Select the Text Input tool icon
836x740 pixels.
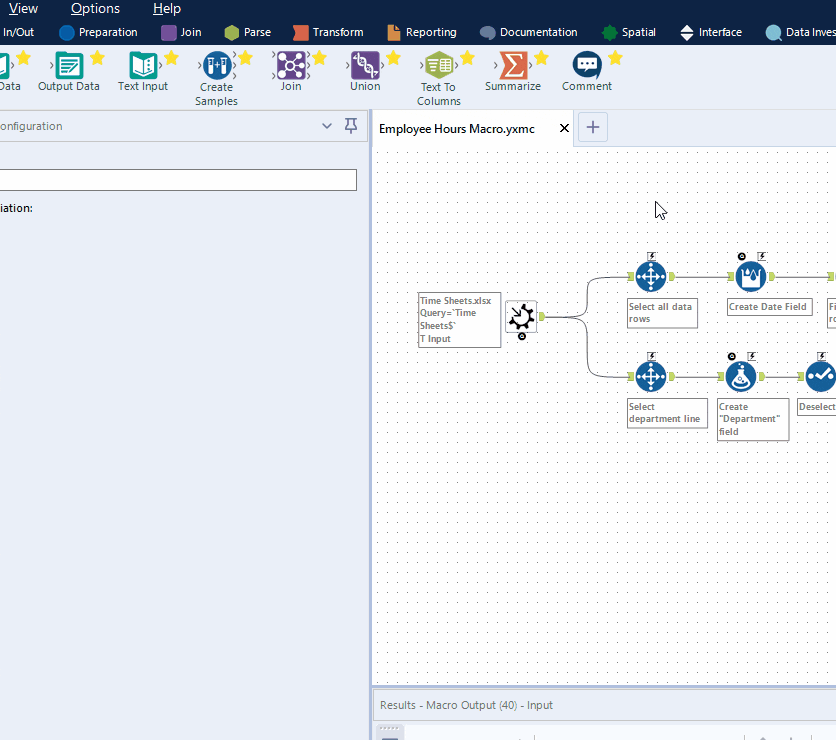click(143, 66)
